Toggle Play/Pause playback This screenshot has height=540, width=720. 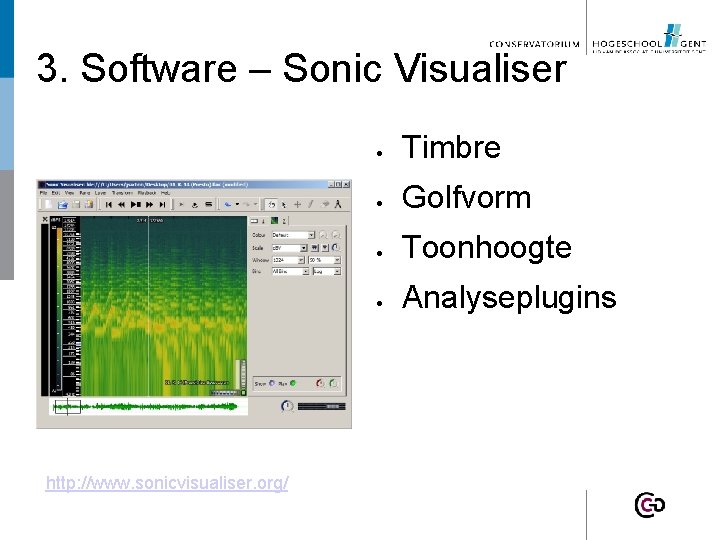tap(135, 204)
